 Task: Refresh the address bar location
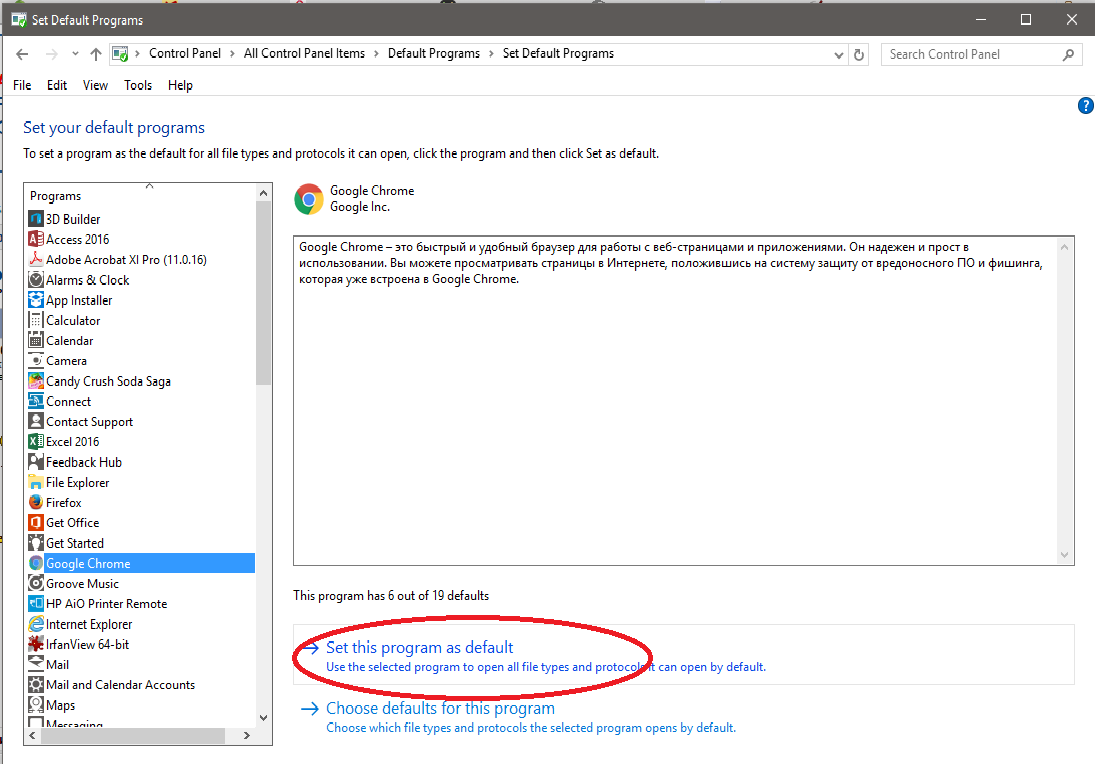[x=859, y=54]
